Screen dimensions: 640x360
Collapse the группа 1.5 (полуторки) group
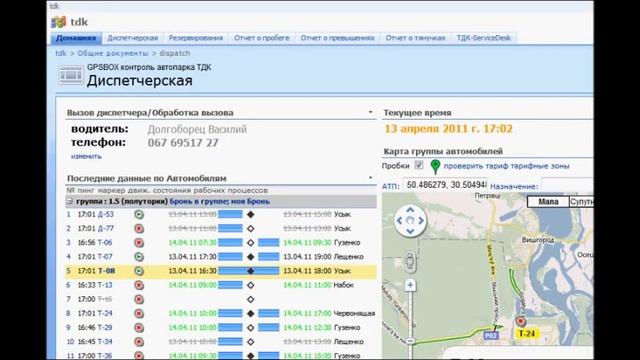coord(70,201)
